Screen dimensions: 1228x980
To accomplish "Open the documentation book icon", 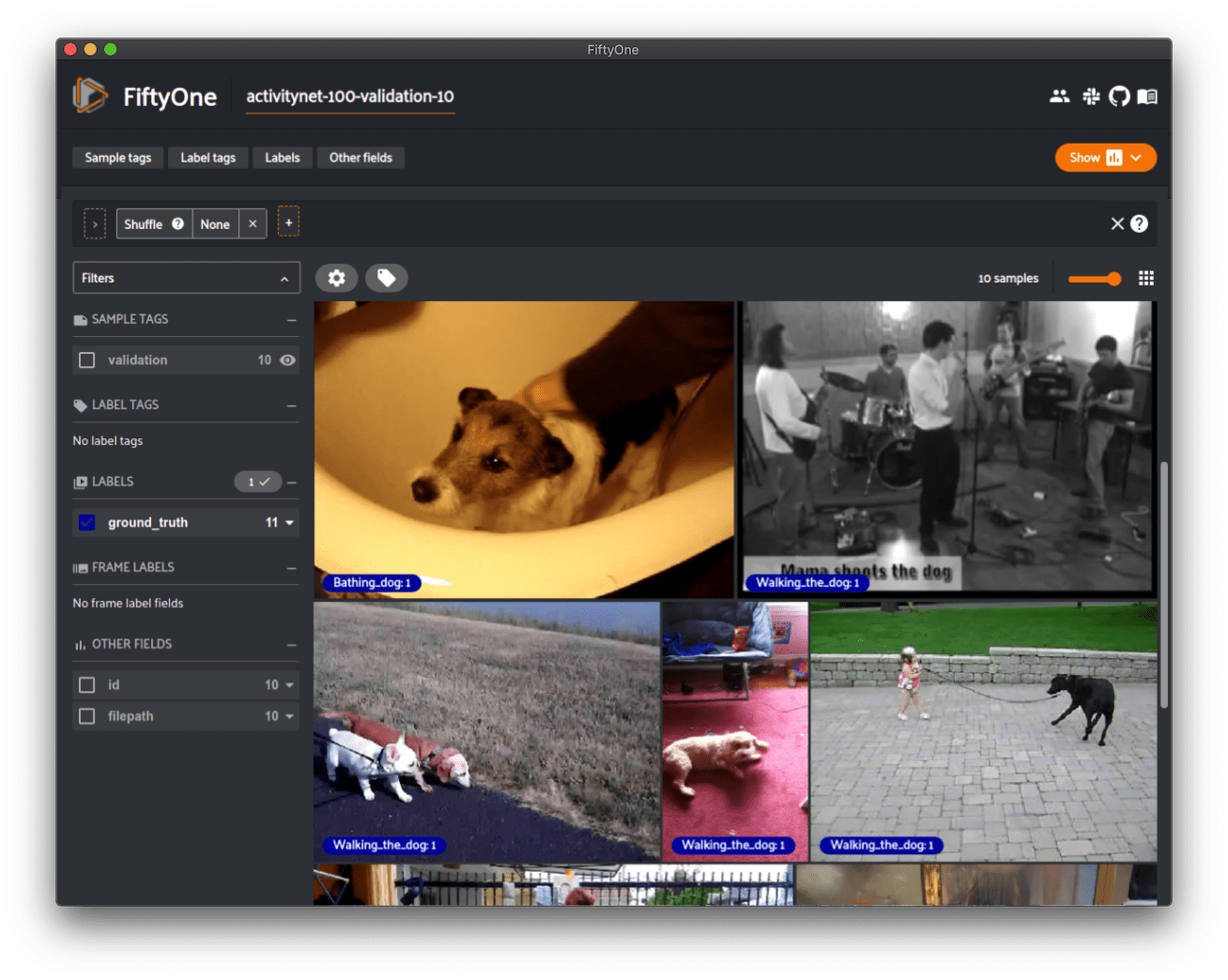I will pyautogui.click(x=1146, y=96).
